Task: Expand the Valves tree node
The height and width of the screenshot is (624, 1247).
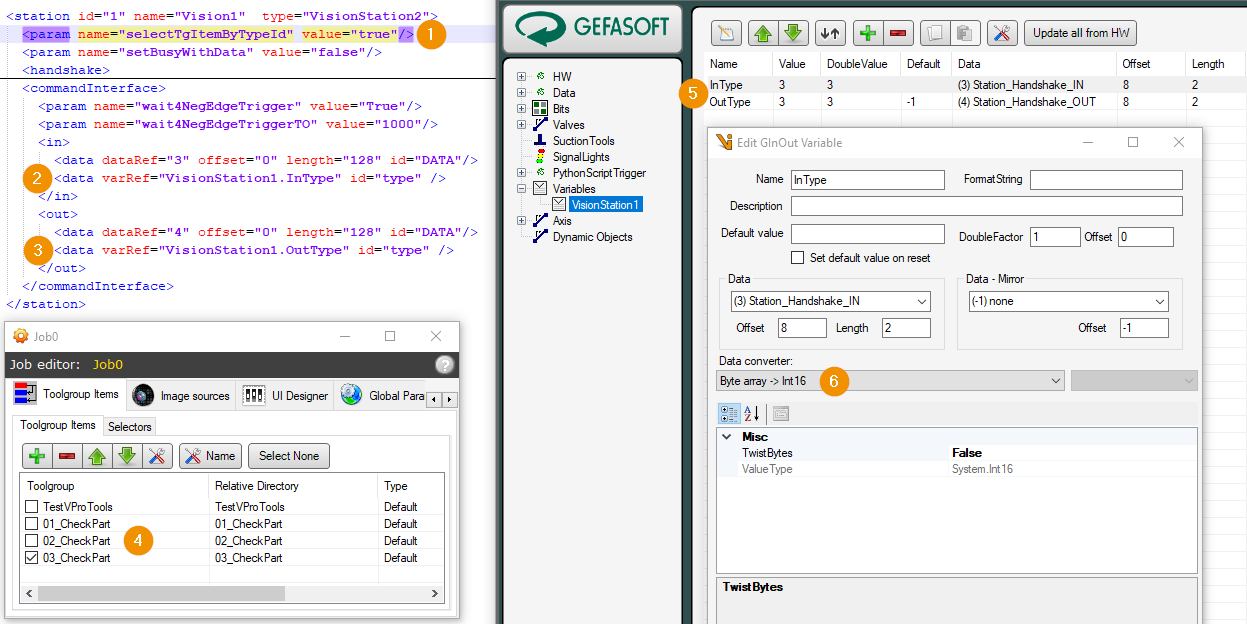Action: coord(522,125)
